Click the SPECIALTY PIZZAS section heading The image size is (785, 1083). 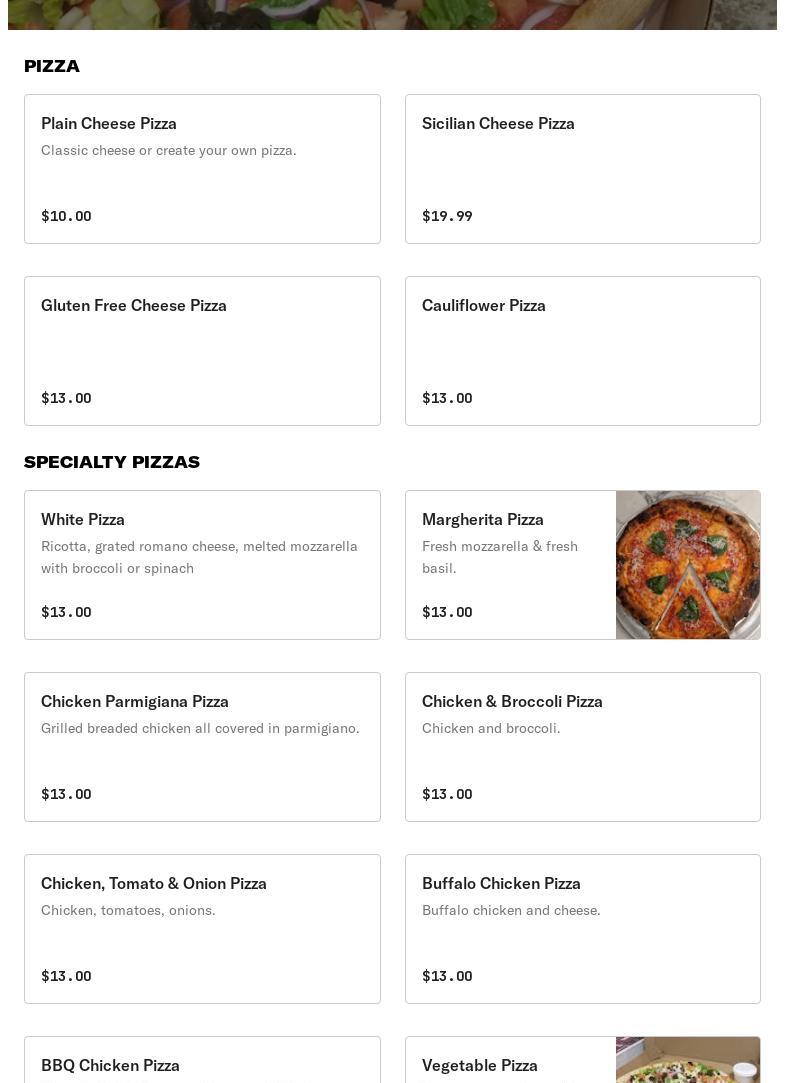(x=112, y=462)
